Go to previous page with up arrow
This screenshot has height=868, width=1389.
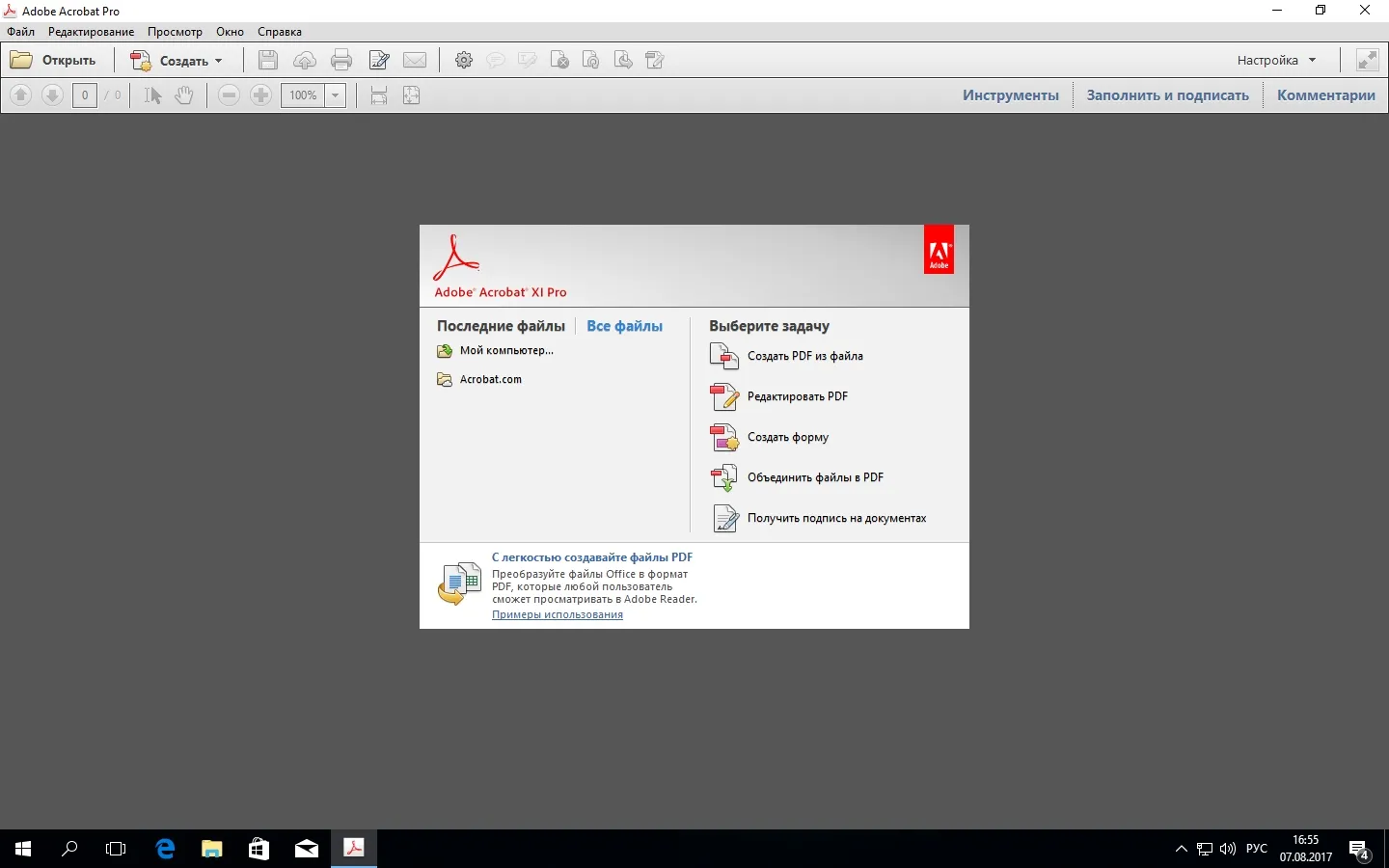pos(21,95)
